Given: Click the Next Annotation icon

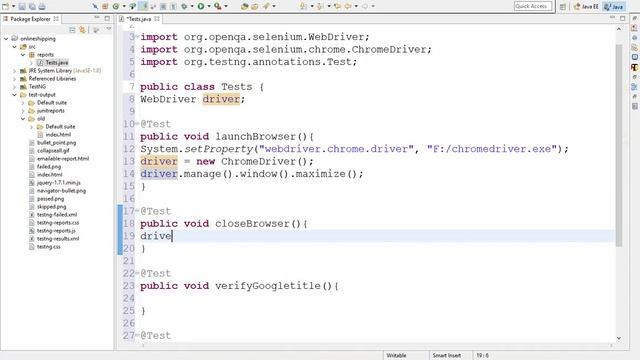Looking at the screenshot, I should tap(303, 6).
